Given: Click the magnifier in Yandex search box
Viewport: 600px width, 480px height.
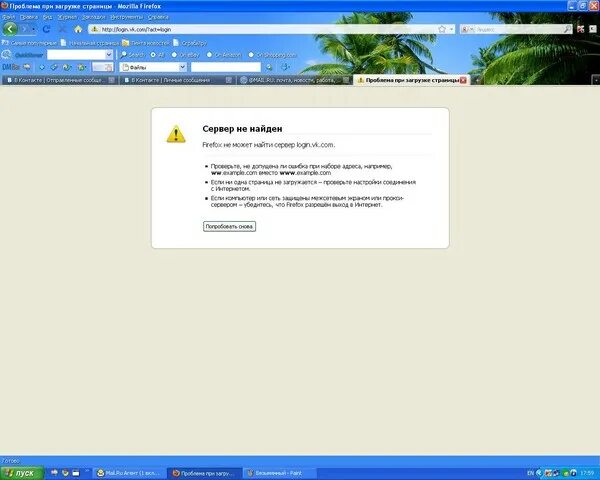Looking at the screenshot, I should (x=567, y=29).
